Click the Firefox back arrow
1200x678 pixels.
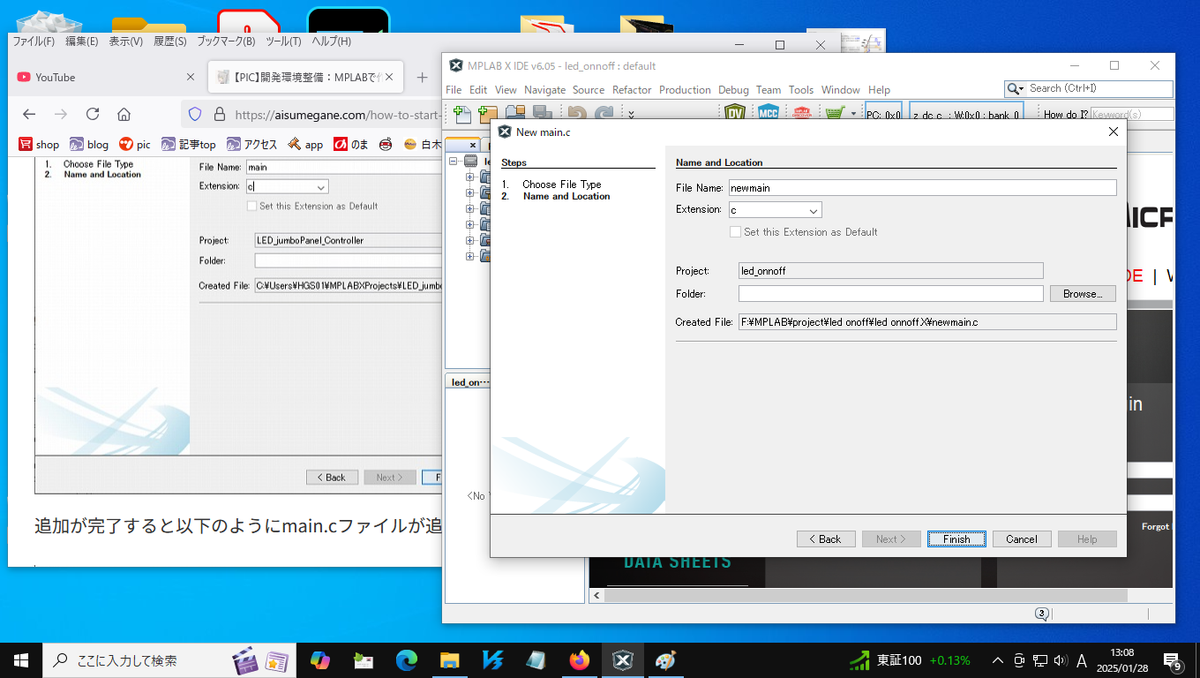pyautogui.click(x=30, y=114)
